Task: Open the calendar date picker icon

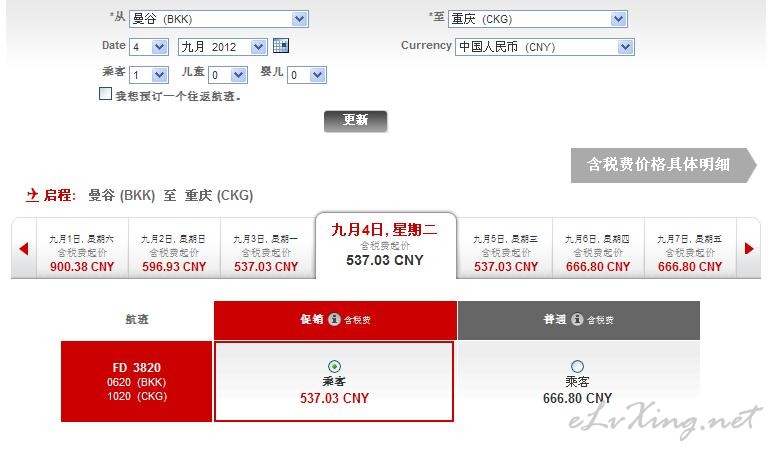Action: 281,46
